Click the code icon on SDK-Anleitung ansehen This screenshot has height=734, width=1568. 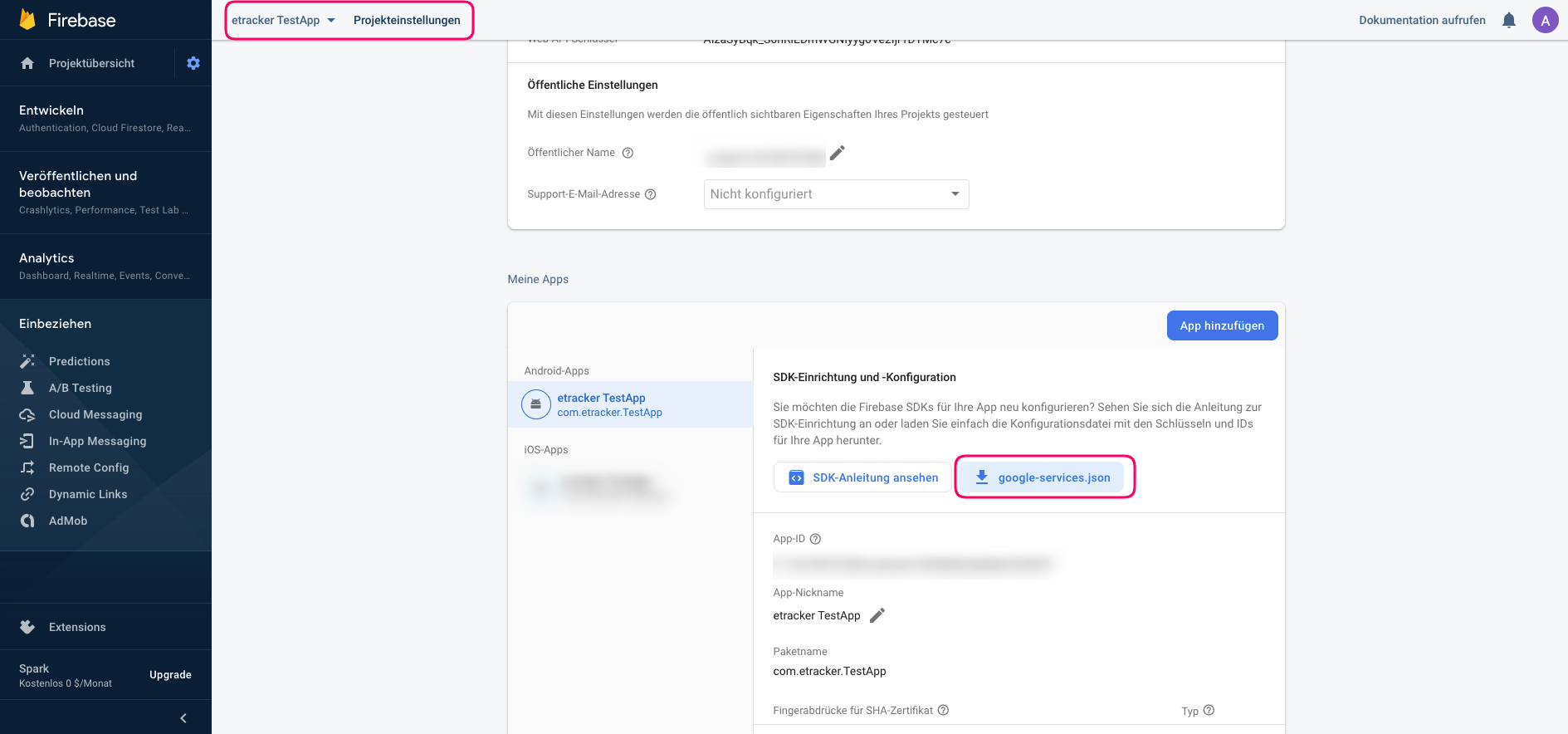pyautogui.click(x=796, y=477)
